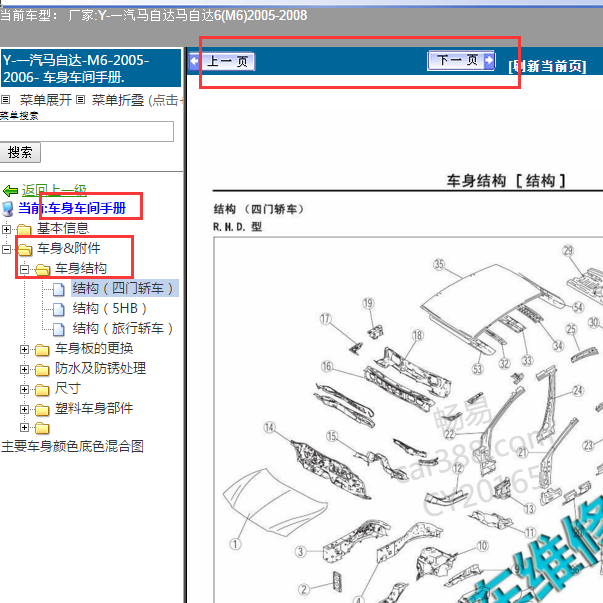Go to previous page with 上一页 button
The width and height of the screenshot is (603, 603).
(x=222, y=62)
